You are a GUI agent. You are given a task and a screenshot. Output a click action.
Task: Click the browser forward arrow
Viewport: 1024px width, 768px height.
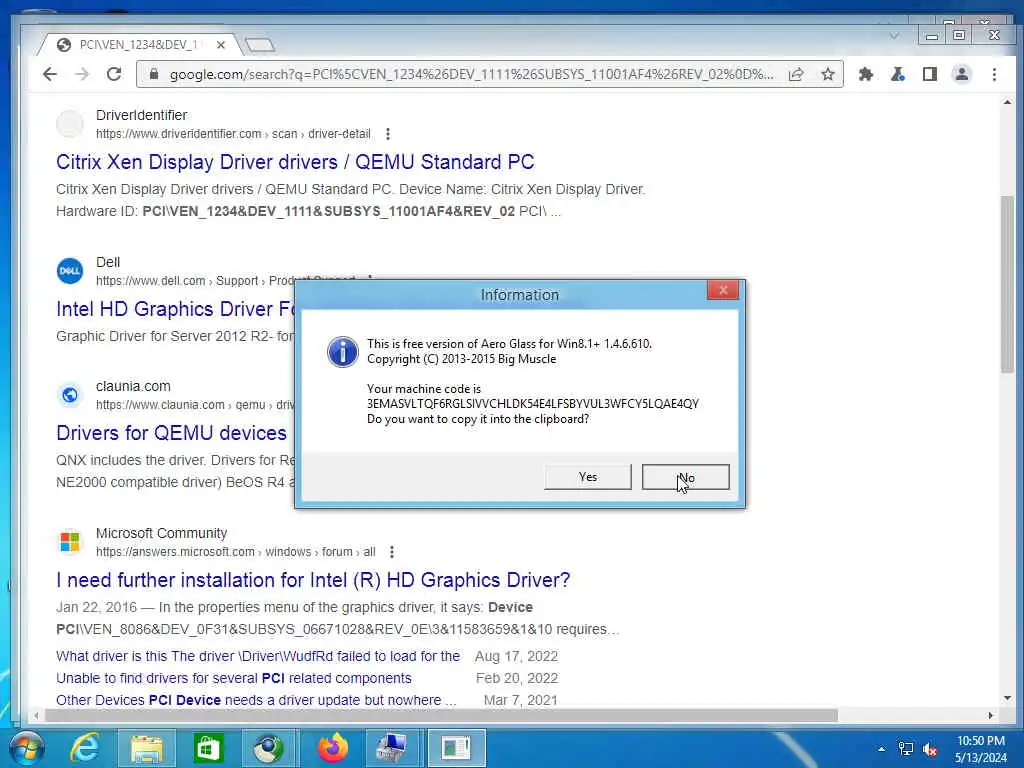[82, 74]
